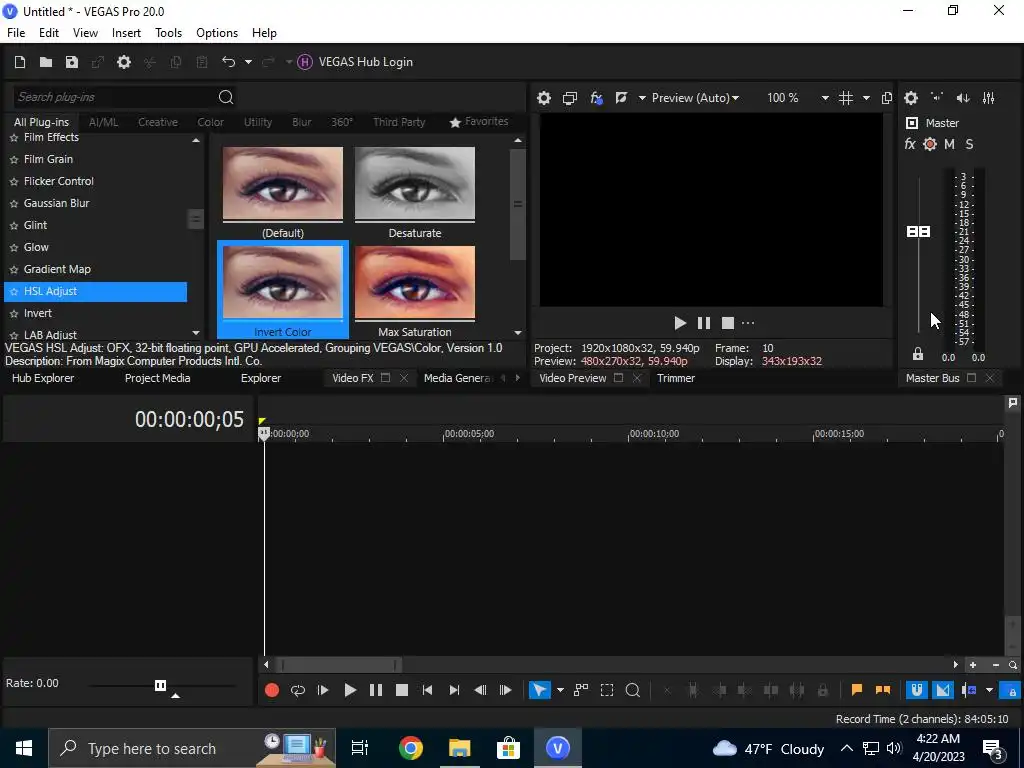
Task: Open the Insert menu
Action: [x=126, y=33]
